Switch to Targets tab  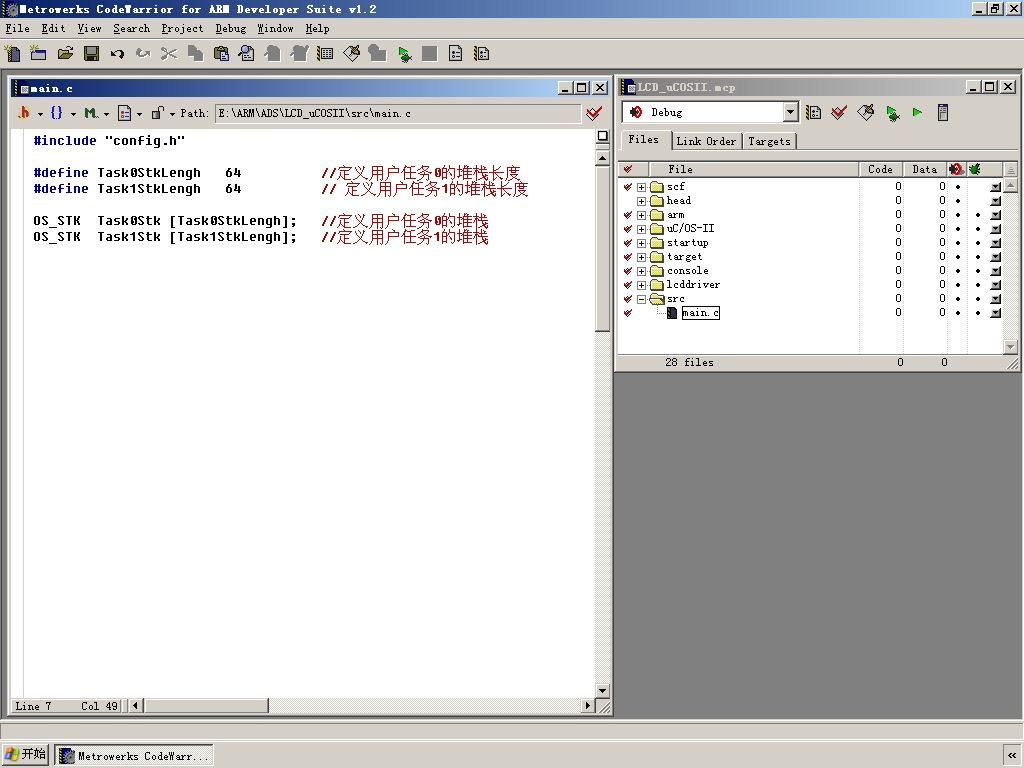[x=769, y=141]
